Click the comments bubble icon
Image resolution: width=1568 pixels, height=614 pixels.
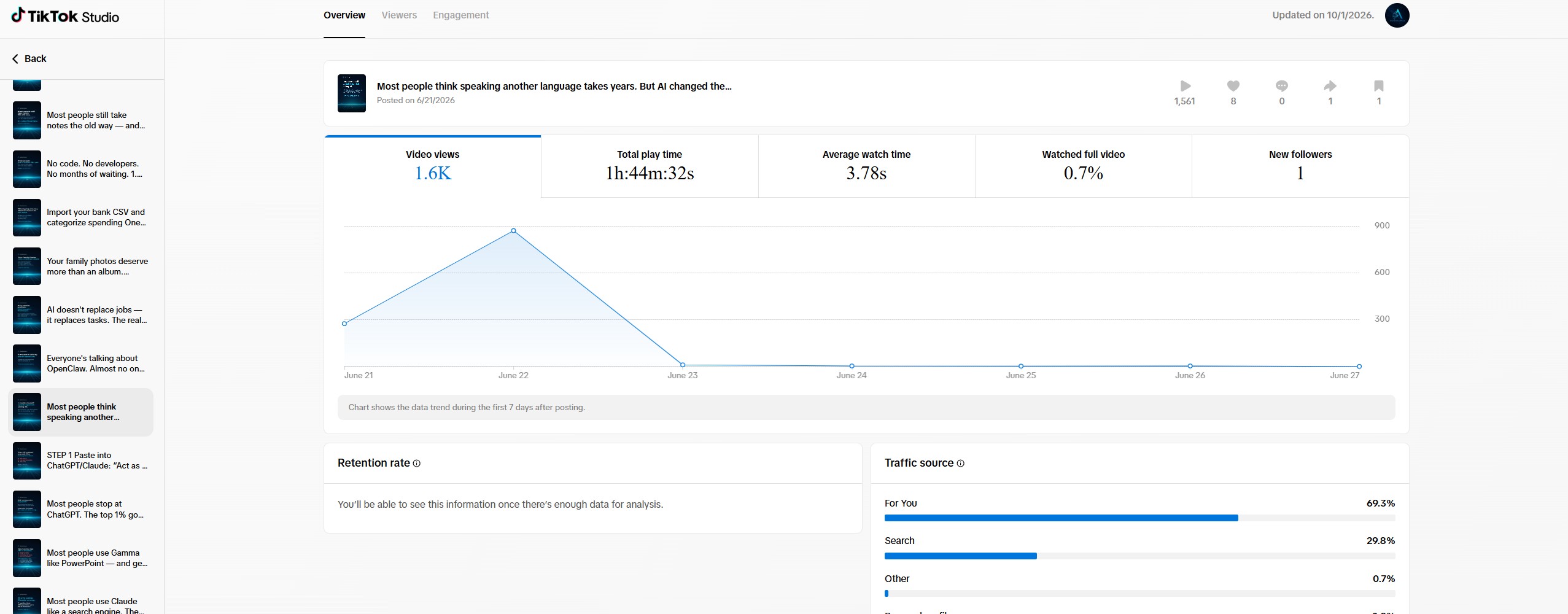pyautogui.click(x=1282, y=86)
